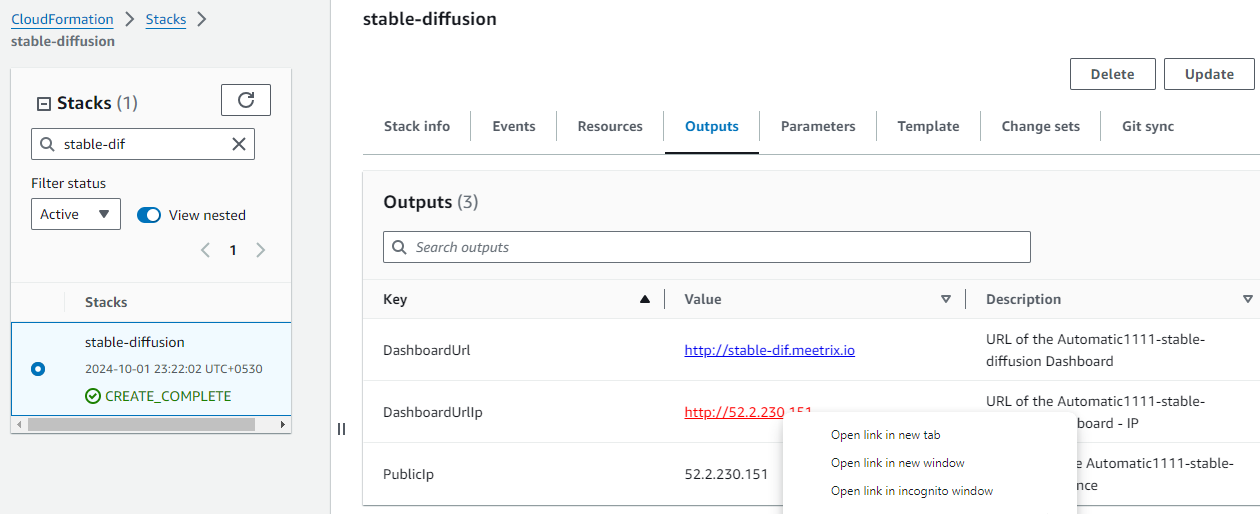This screenshot has width=1260, height=514.
Task: Toggle View nested switch
Action: click(149, 215)
